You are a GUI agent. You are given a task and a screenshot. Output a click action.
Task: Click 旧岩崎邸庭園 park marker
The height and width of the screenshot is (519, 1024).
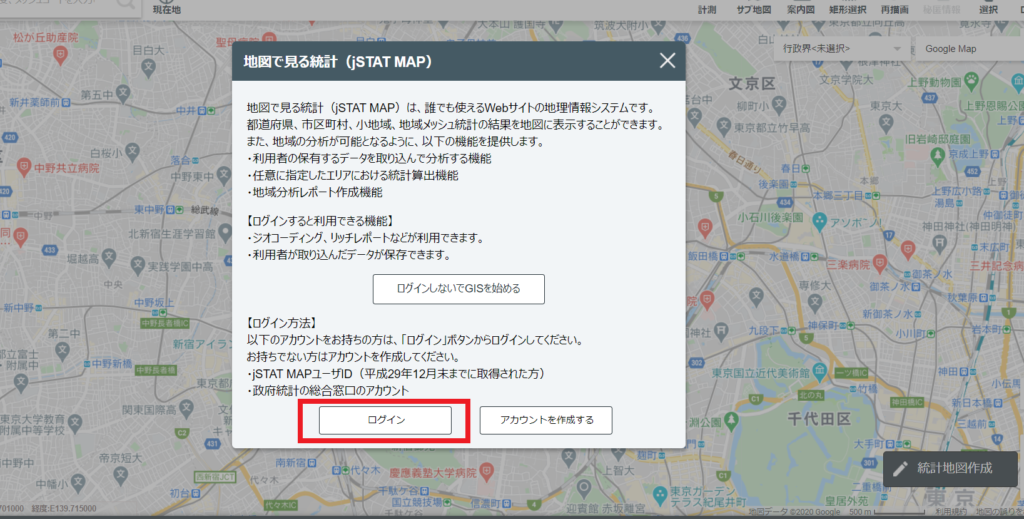[938, 157]
